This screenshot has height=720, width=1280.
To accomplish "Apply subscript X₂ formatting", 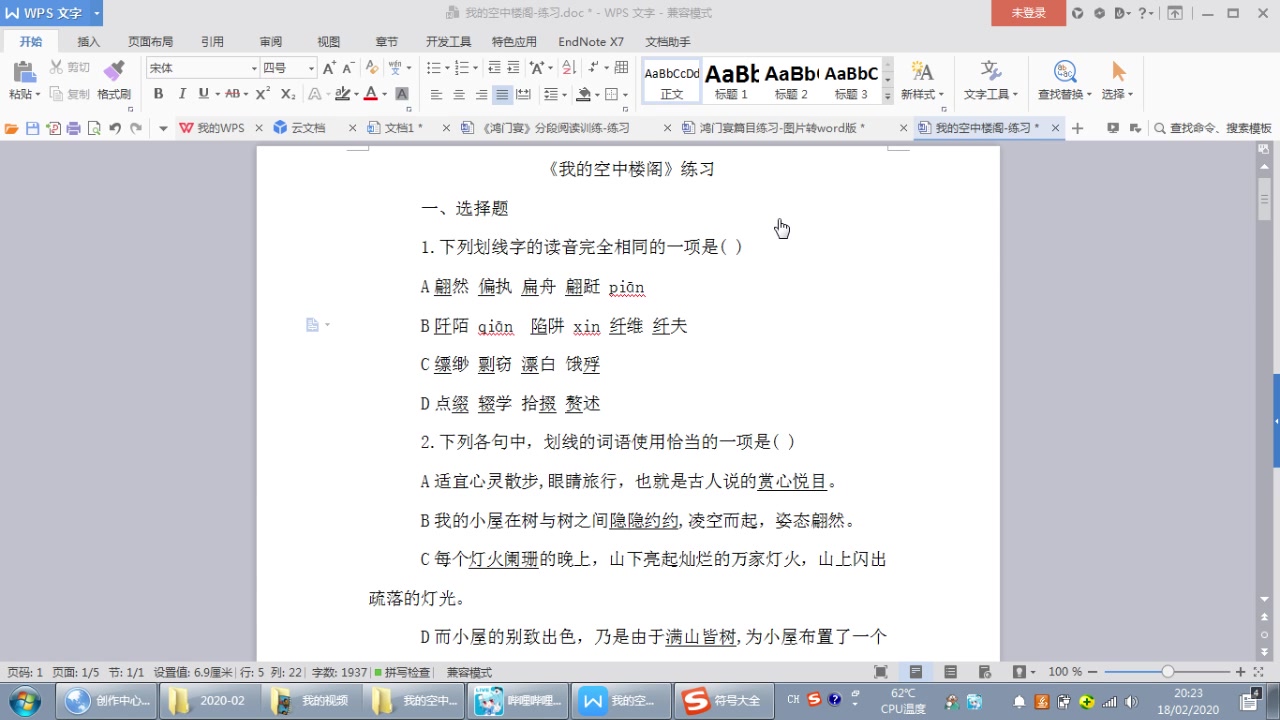I will point(287,94).
